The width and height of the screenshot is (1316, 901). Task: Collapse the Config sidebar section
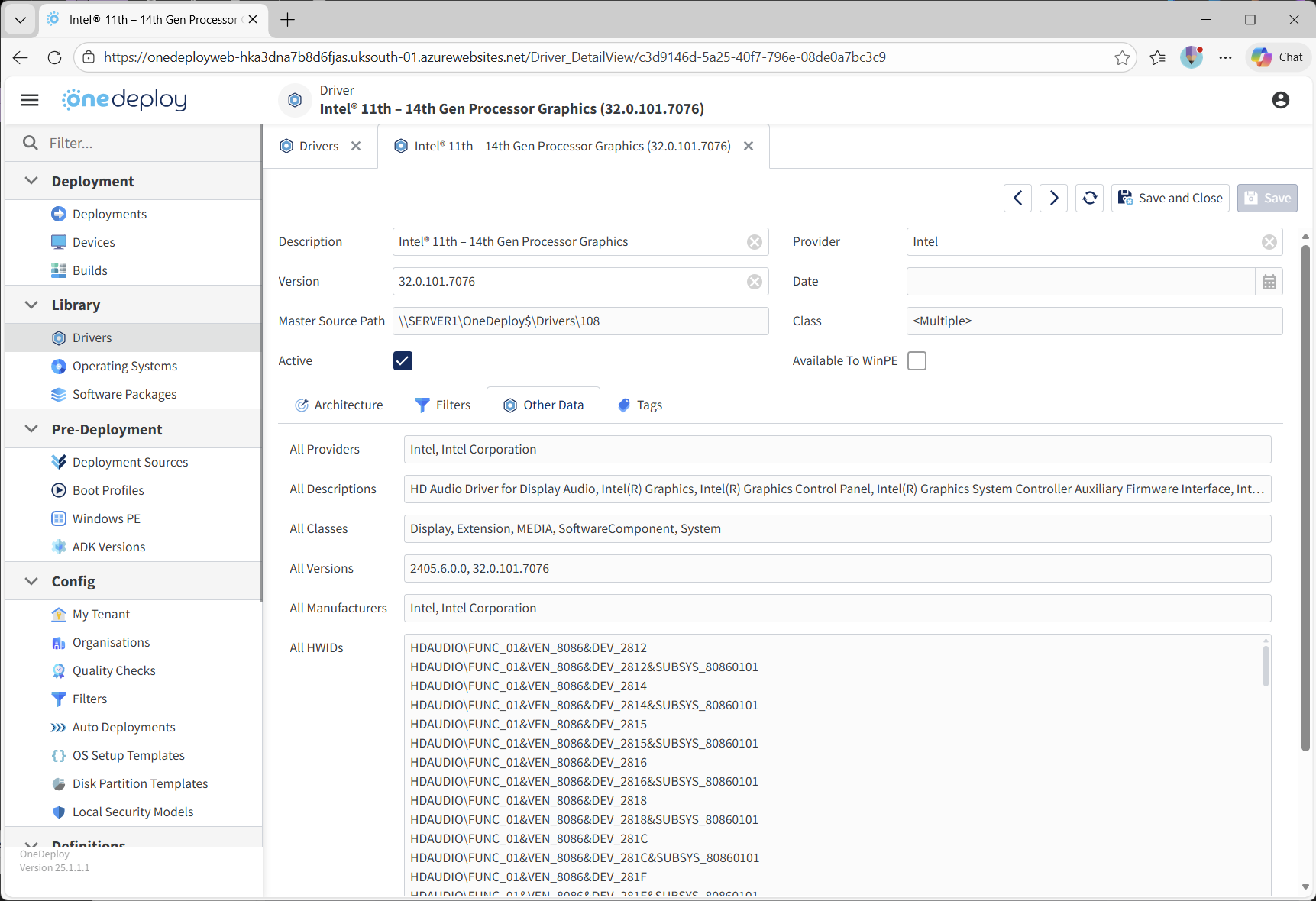tap(31, 581)
